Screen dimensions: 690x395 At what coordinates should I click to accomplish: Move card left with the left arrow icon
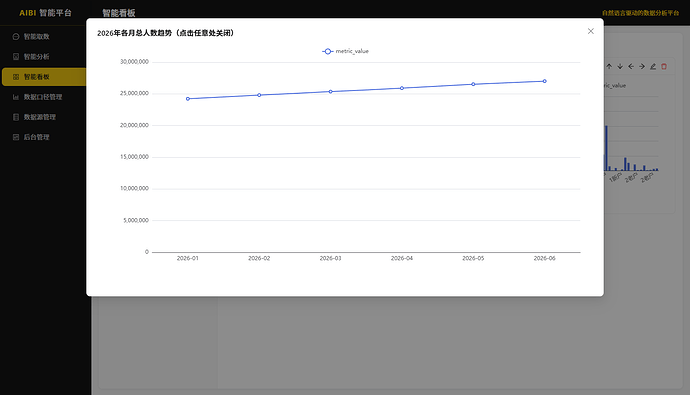(631, 66)
